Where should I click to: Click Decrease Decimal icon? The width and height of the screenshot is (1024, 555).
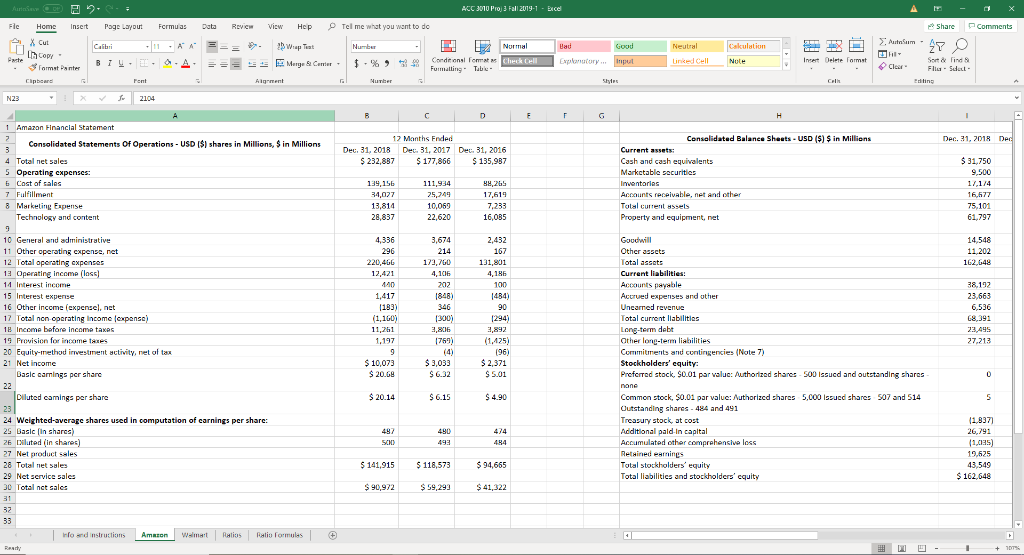(415, 64)
